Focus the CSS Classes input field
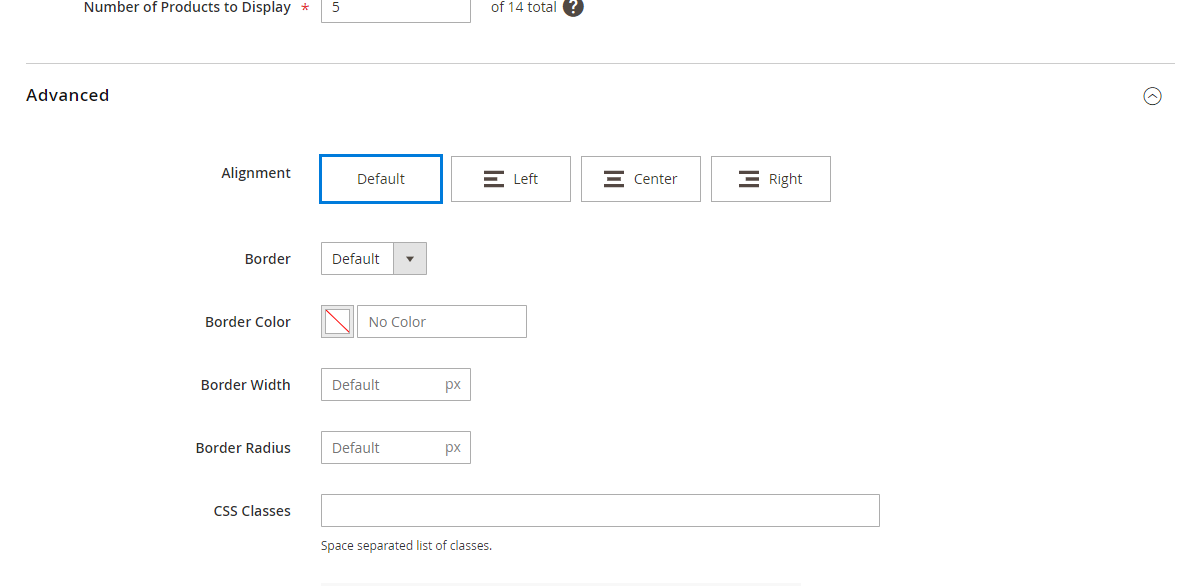 point(601,511)
